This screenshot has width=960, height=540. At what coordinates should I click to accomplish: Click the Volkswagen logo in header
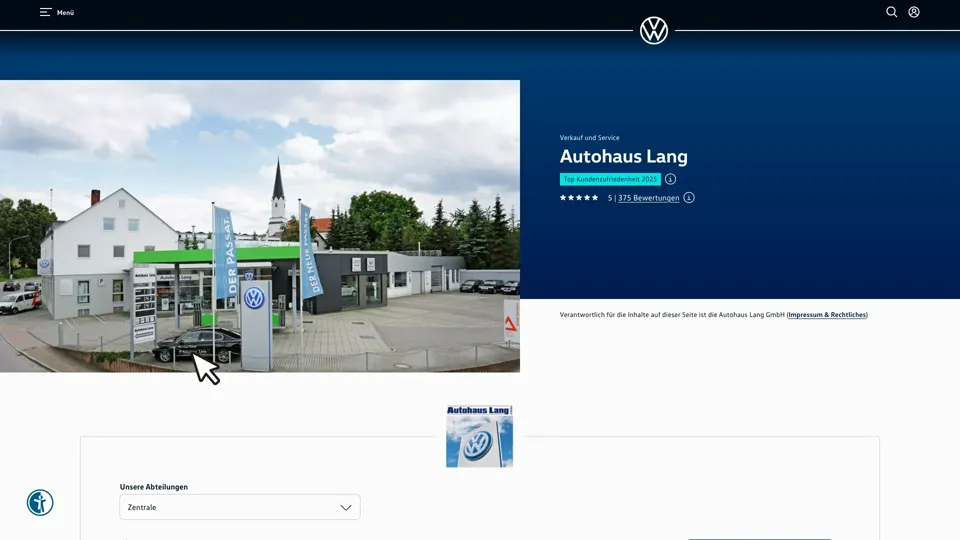654,30
